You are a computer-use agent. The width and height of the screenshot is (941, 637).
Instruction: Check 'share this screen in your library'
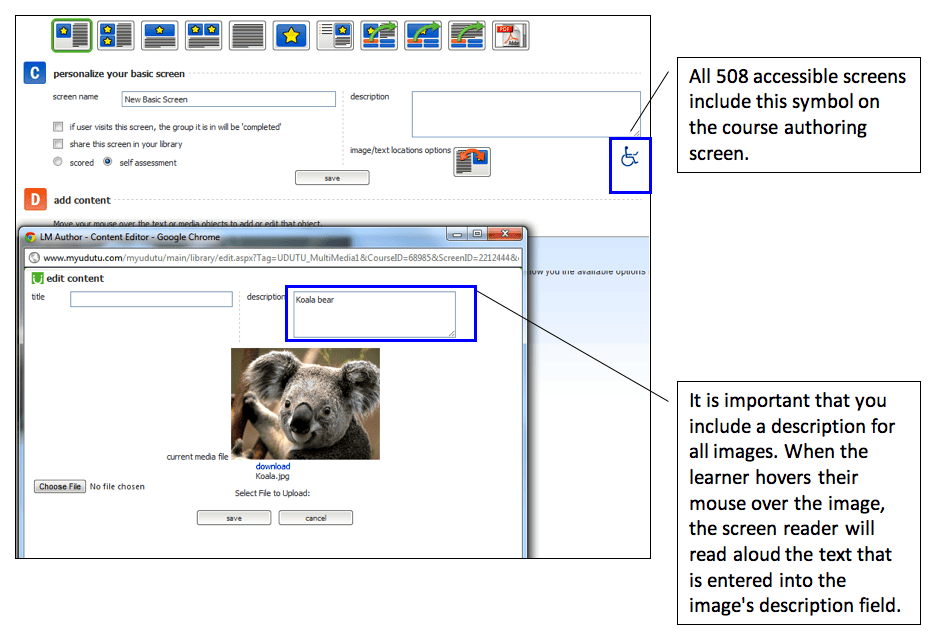pos(58,144)
